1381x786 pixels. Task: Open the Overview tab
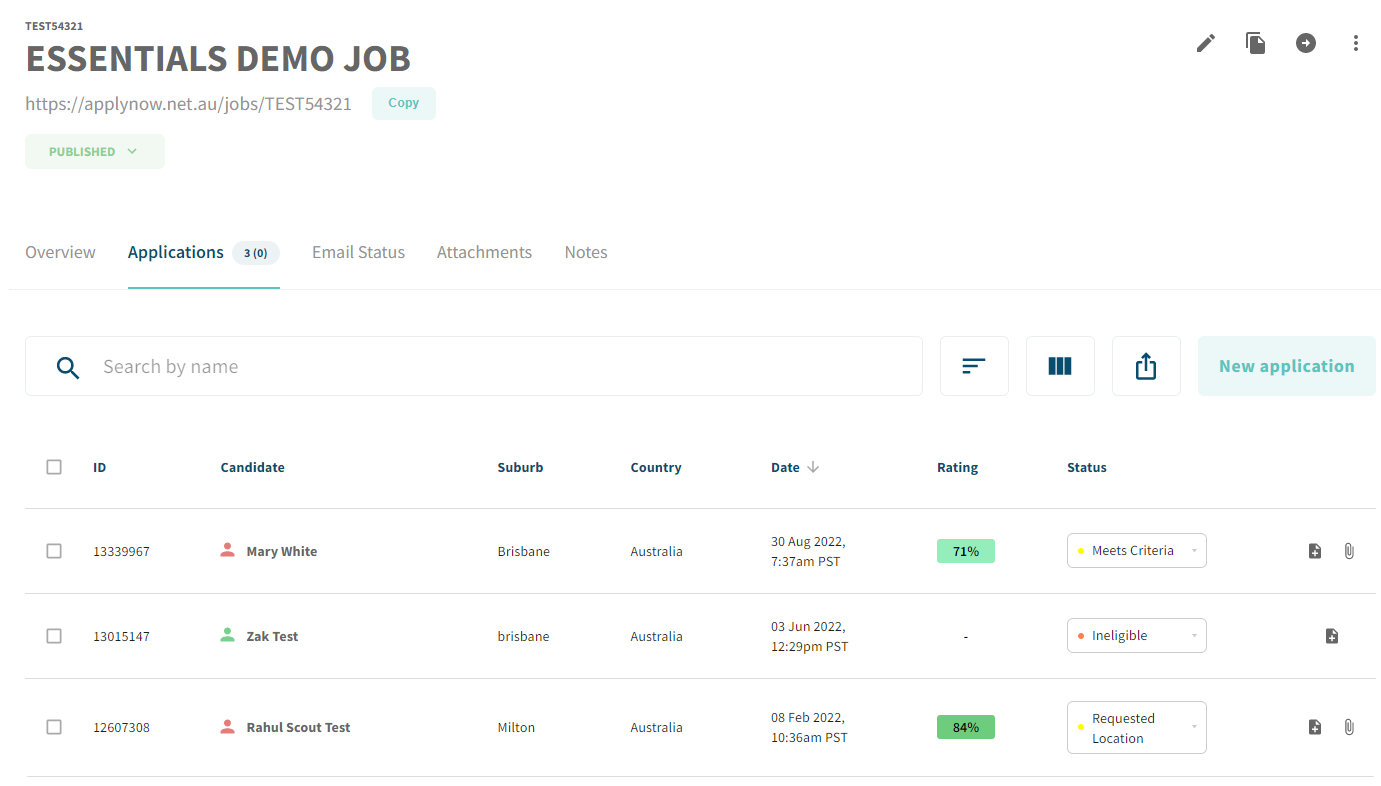pyautogui.click(x=60, y=252)
